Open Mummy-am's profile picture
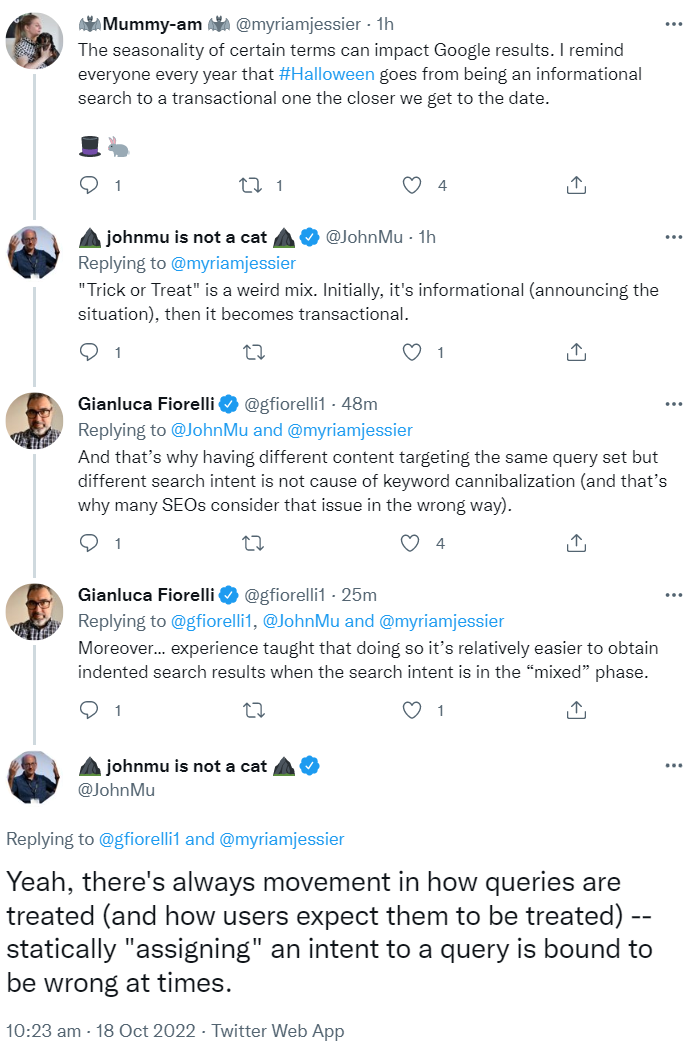 pos(36,42)
